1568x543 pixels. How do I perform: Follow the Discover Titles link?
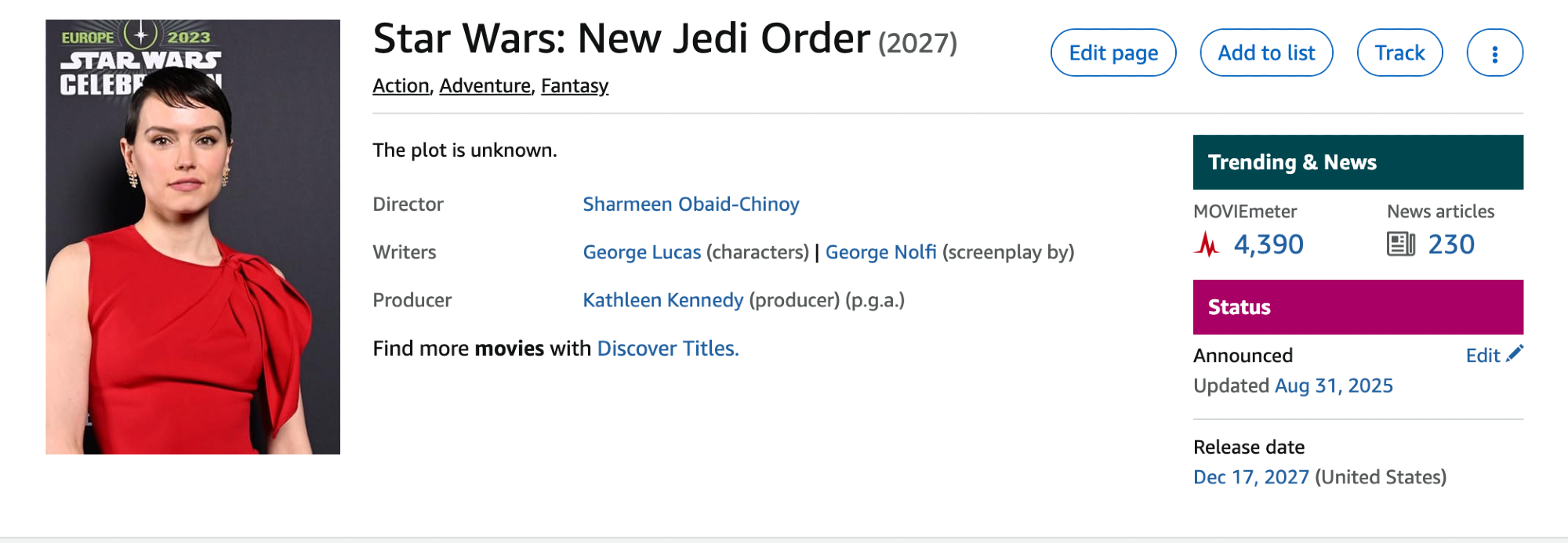pyautogui.click(x=668, y=349)
